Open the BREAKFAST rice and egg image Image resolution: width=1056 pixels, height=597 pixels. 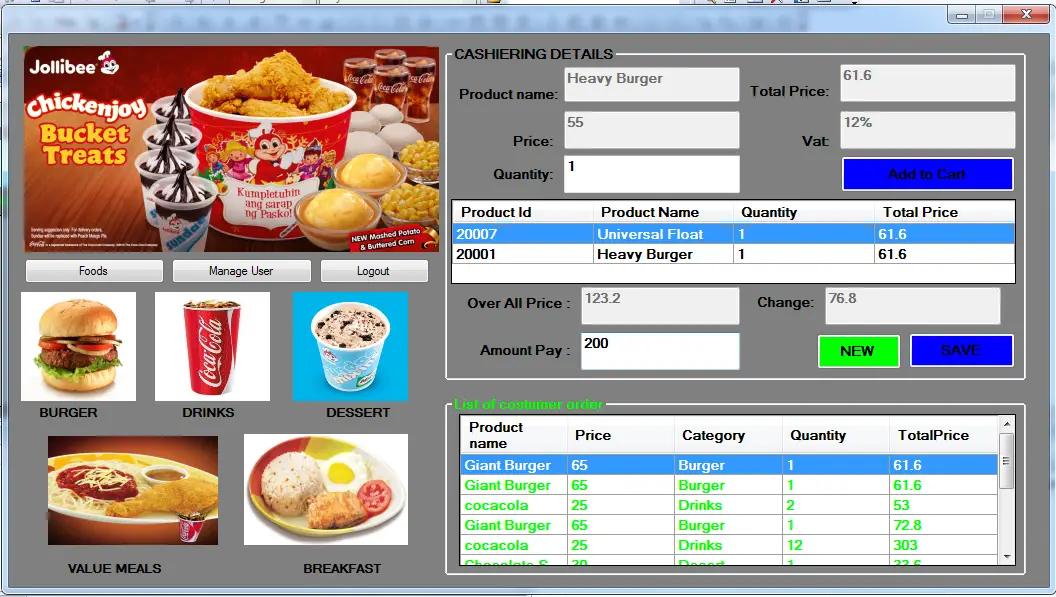[326, 489]
